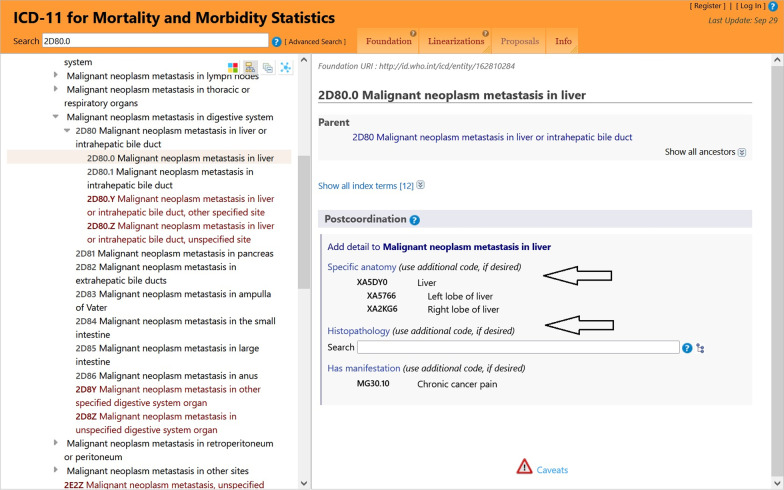Click the network graph icon above tree

click(285, 67)
